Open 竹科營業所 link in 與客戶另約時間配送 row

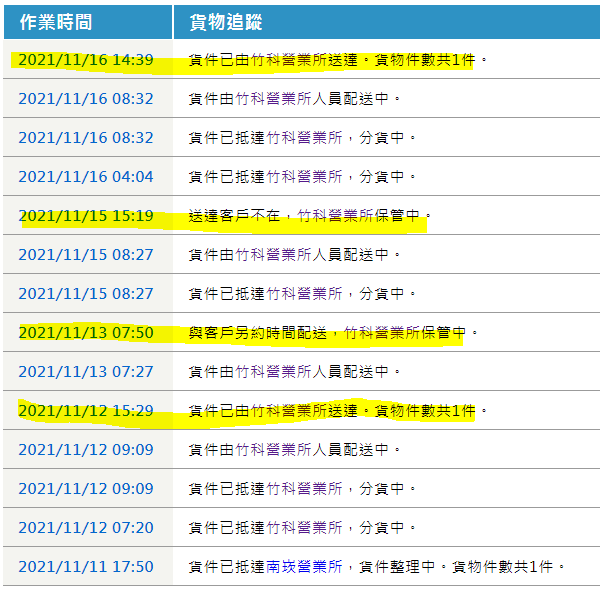[x=382, y=333]
